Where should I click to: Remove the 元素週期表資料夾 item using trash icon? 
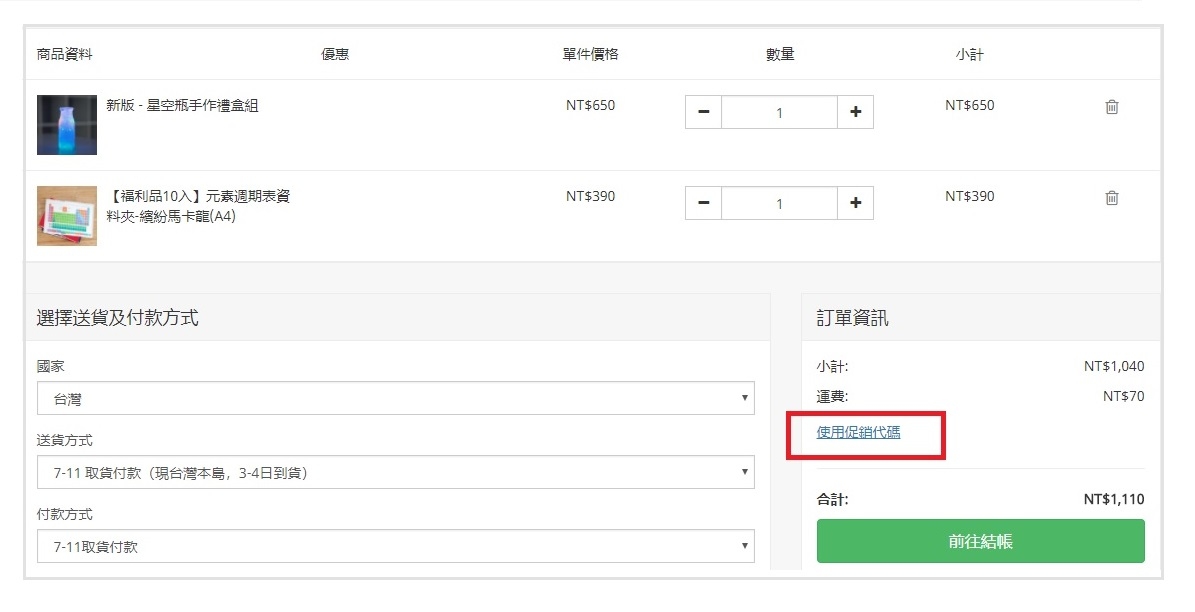[1111, 198]
